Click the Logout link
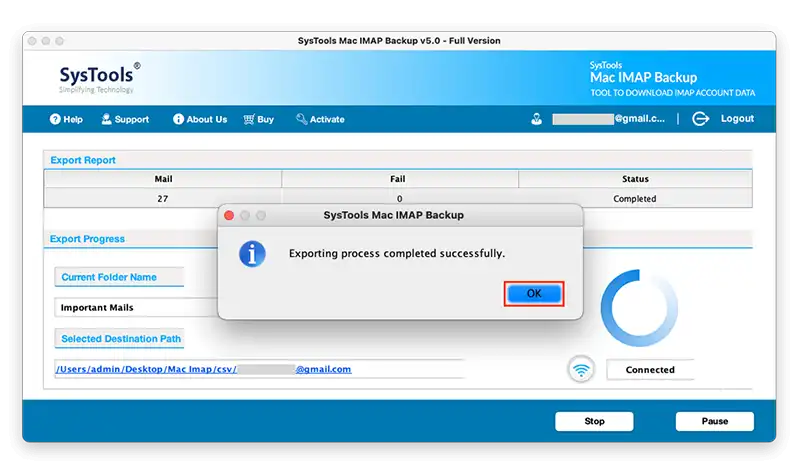This screenshot has height=470, width=800. coord(737,118)
